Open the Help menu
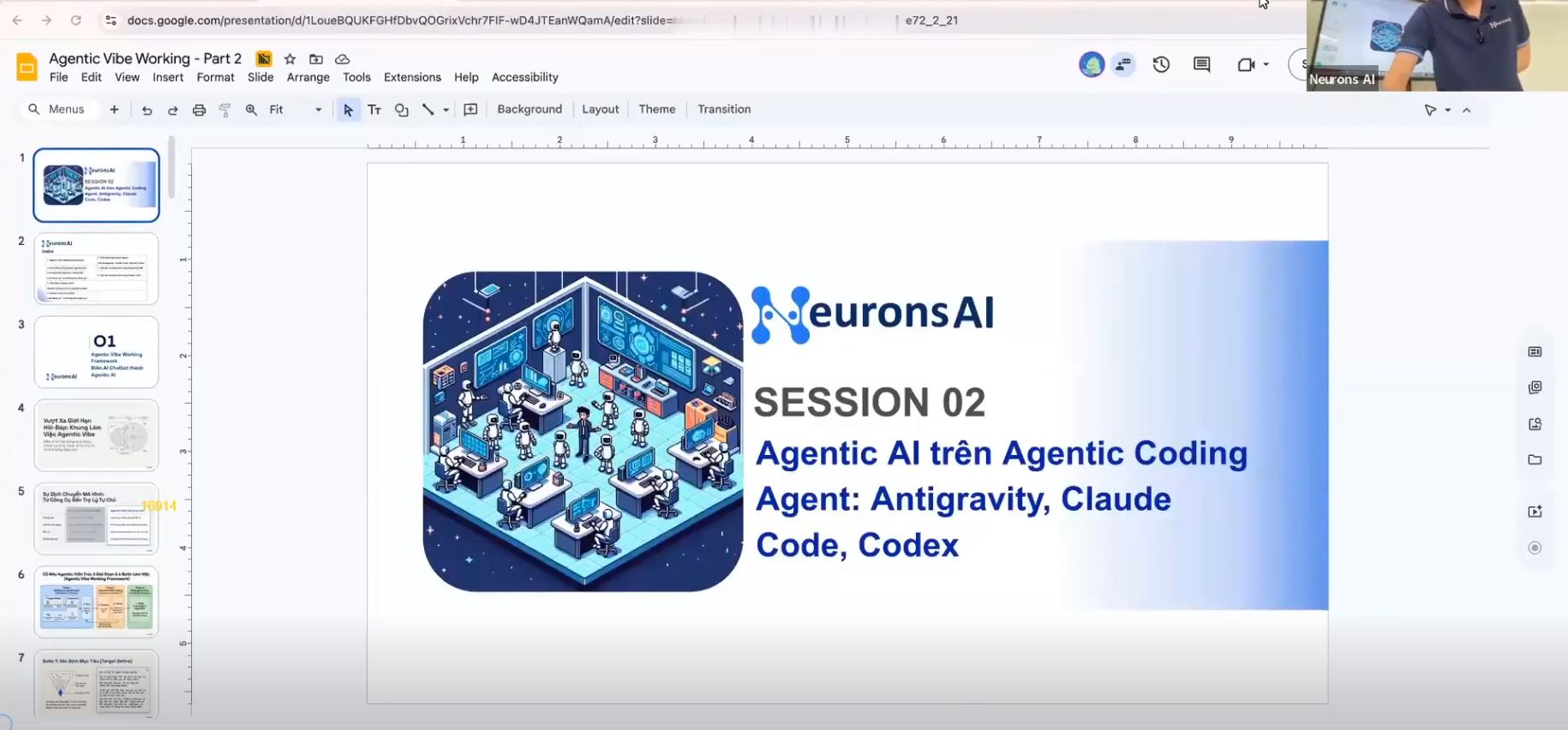Image resolution: width=1568 pixels, height=730 pixels. (x=466, y=77)
